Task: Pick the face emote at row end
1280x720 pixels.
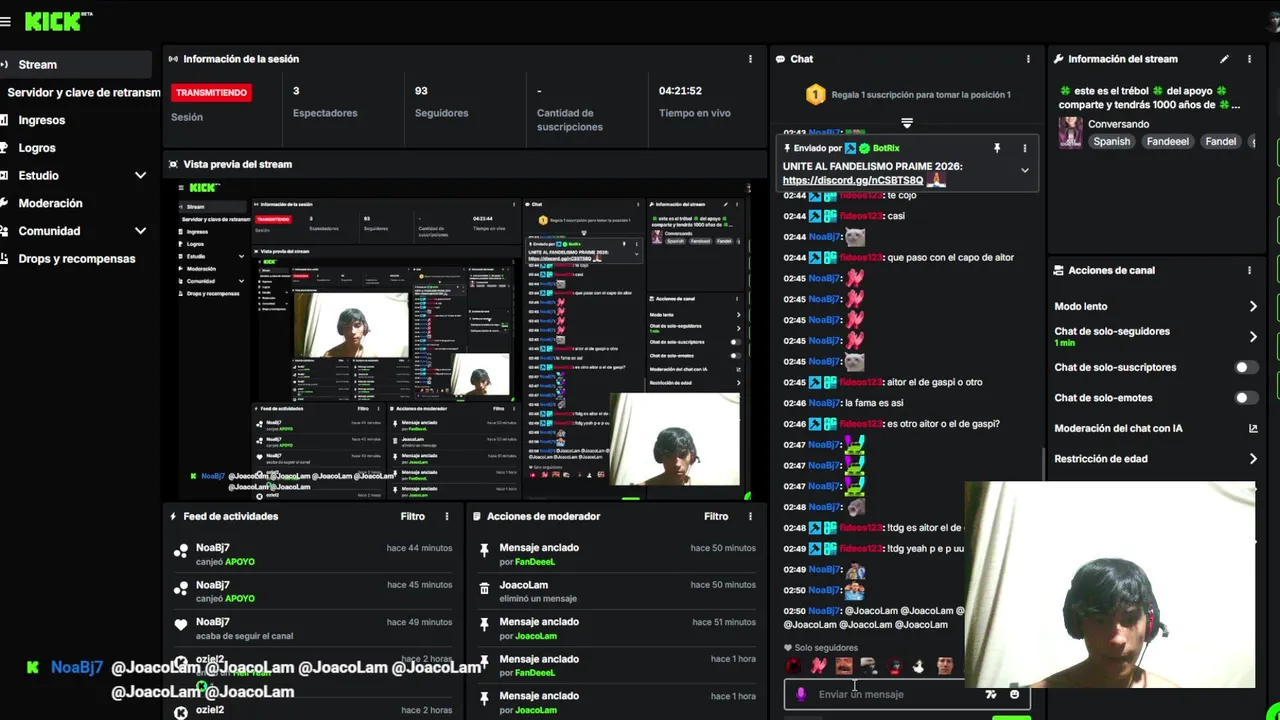Action: pos(945,666)
